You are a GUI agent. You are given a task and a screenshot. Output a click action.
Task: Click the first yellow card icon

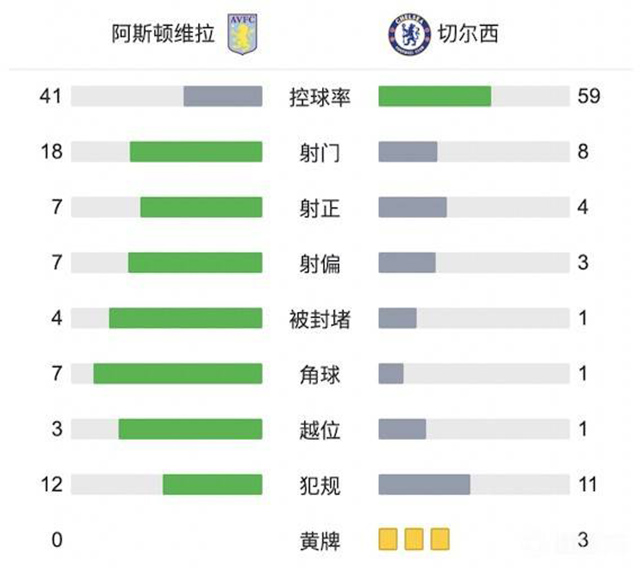[x=389, y=540]
